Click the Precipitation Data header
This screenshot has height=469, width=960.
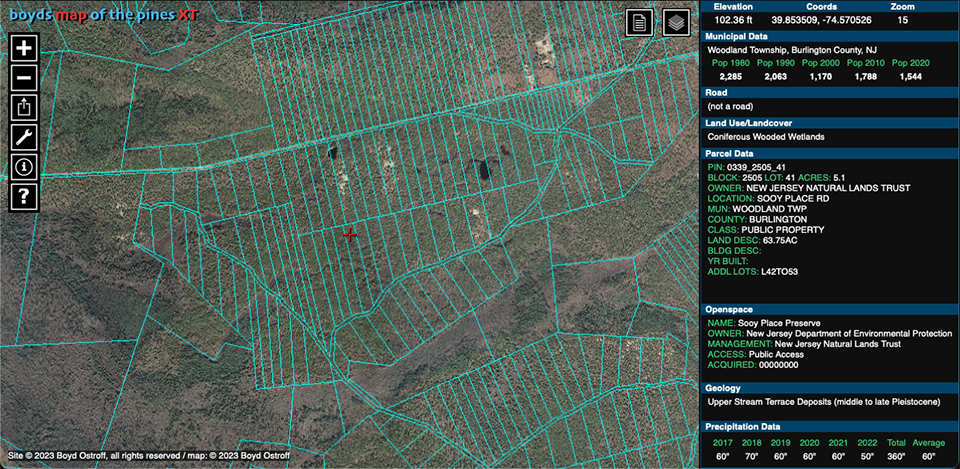pyautogui.click(x=830, y=427)
